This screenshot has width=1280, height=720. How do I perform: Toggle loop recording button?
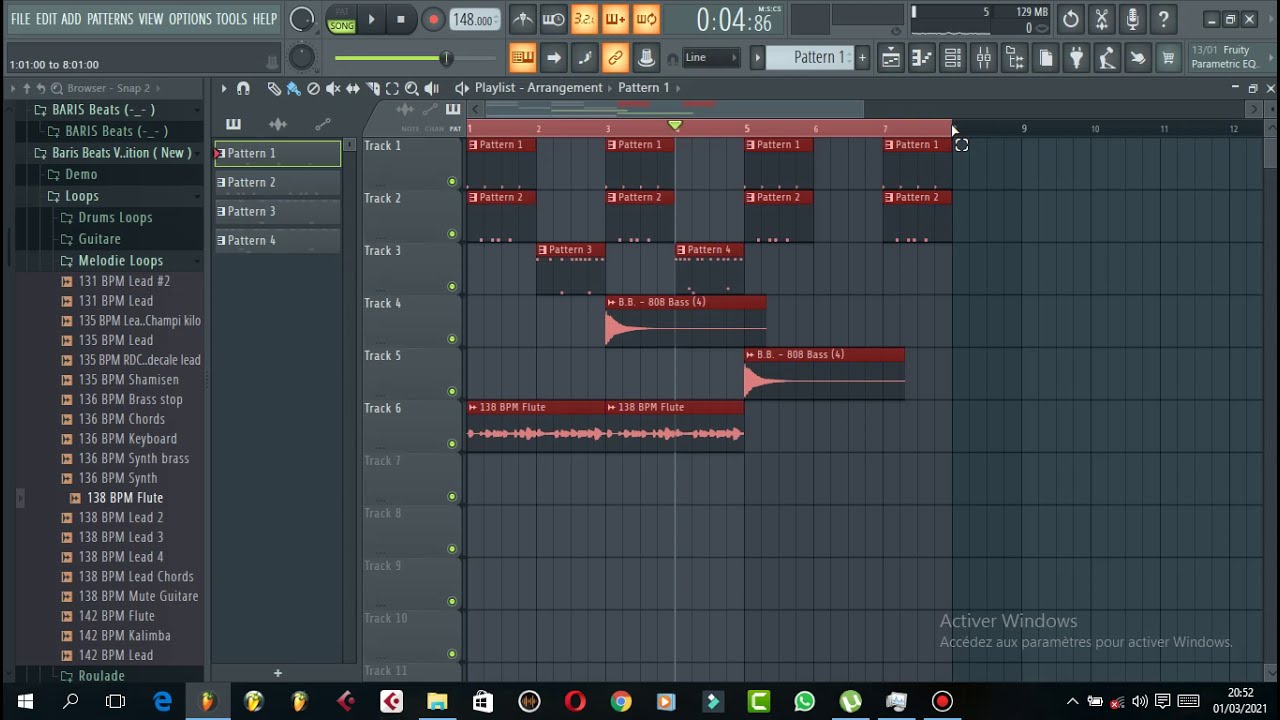click(x=646, y=19)
